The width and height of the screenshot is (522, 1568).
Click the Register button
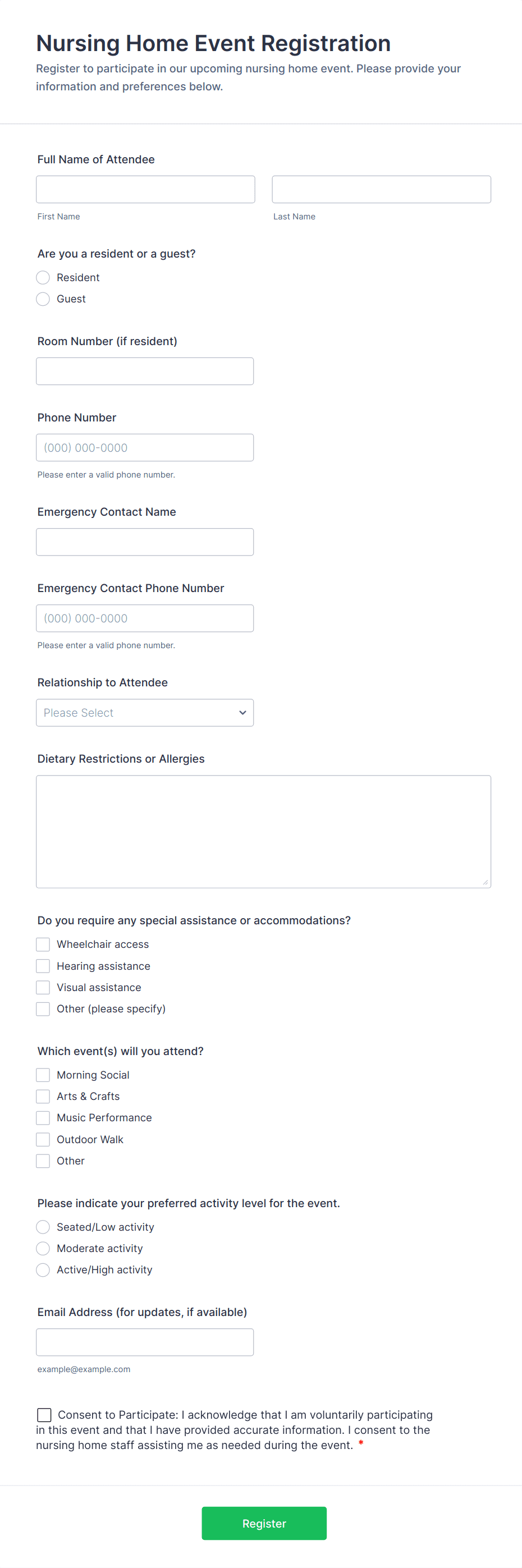[264, 1523]
